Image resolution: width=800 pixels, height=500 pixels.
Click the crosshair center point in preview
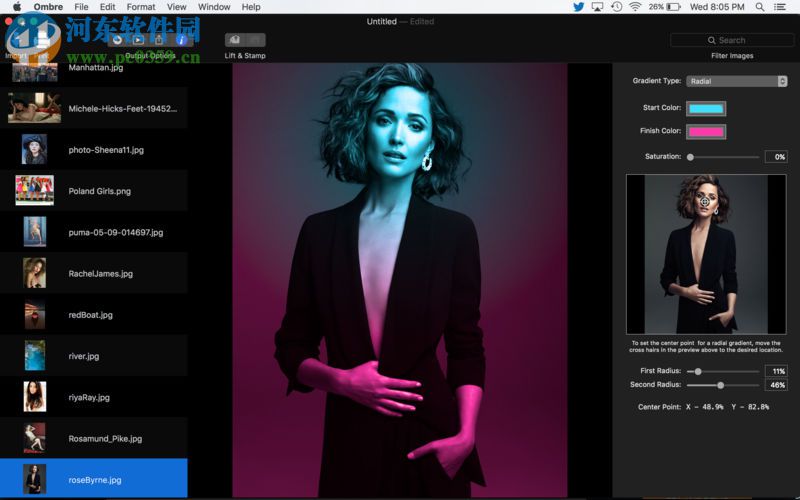tap(705, 202)
